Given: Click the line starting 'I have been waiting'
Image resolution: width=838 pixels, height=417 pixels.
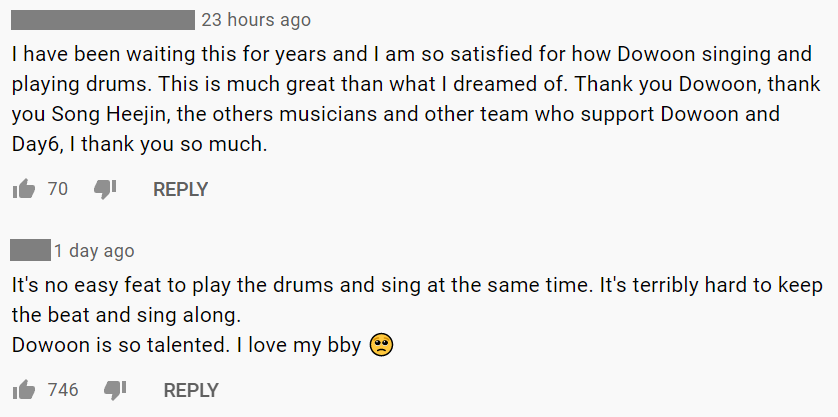Looking at the screenshot, I should tap(412, 54).
